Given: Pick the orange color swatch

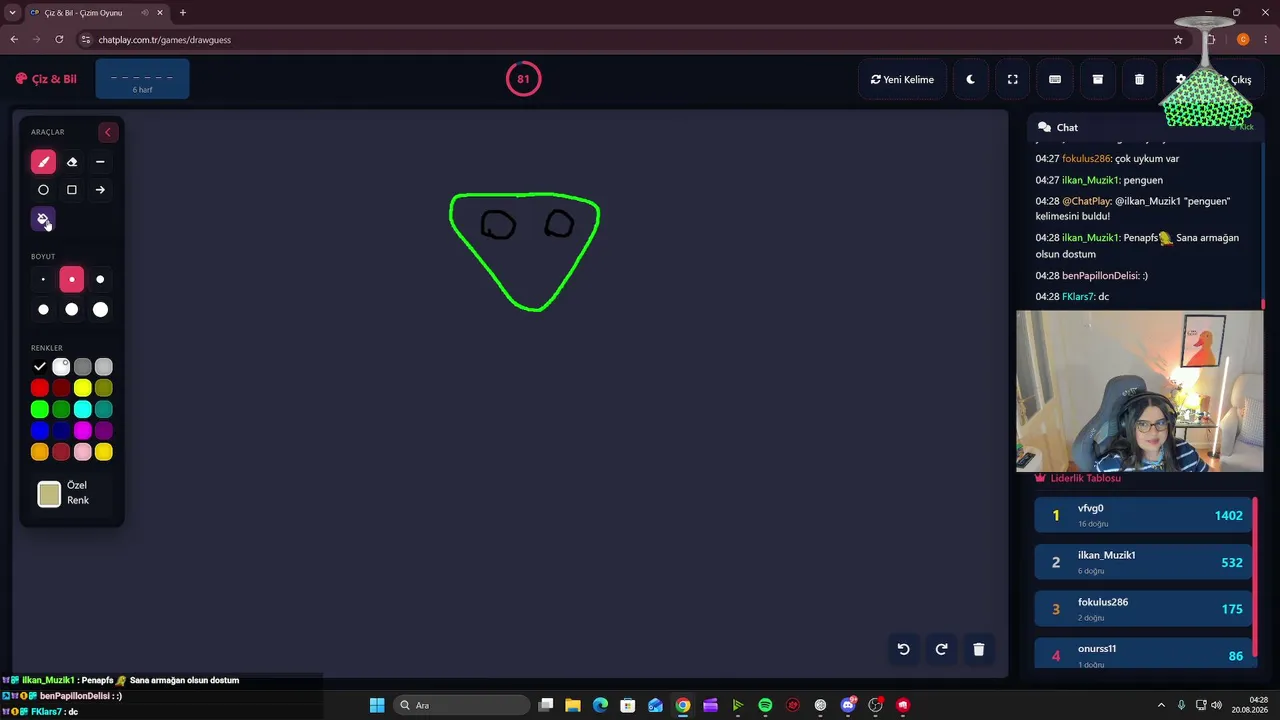Looking at the screenshot, I should (40, 452).
